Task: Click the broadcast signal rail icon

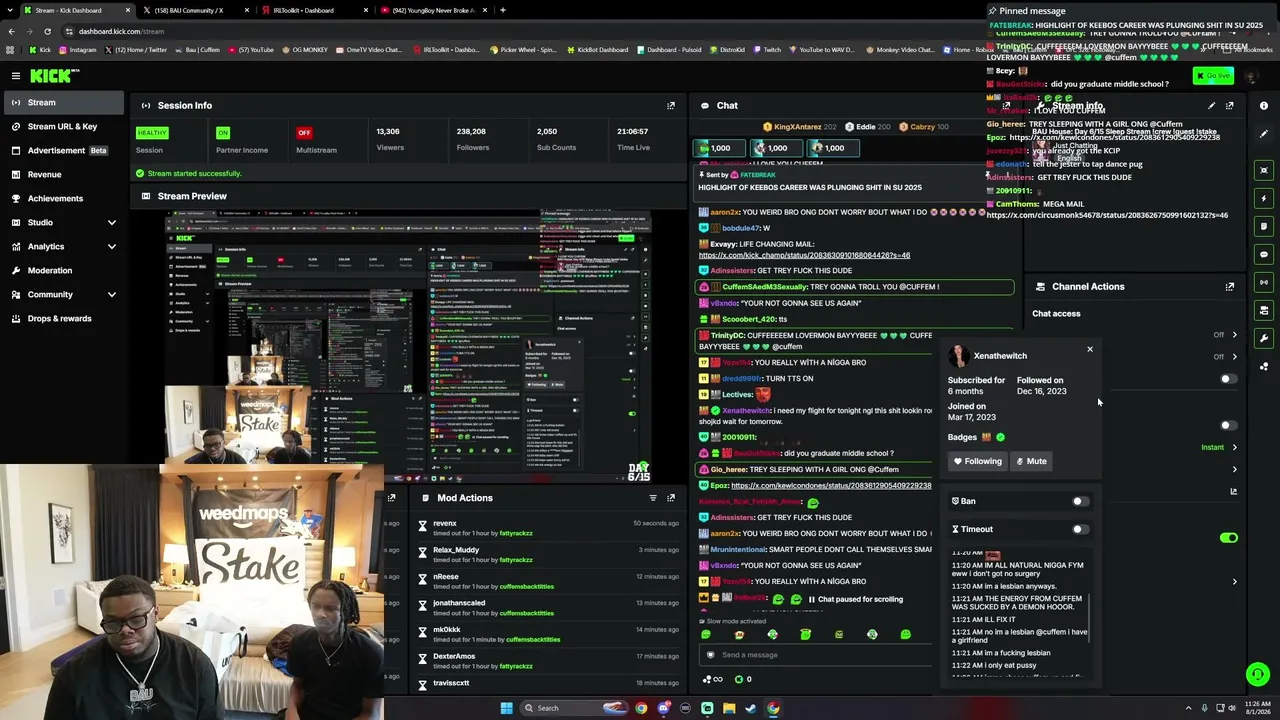Action: pos(1264,282)
